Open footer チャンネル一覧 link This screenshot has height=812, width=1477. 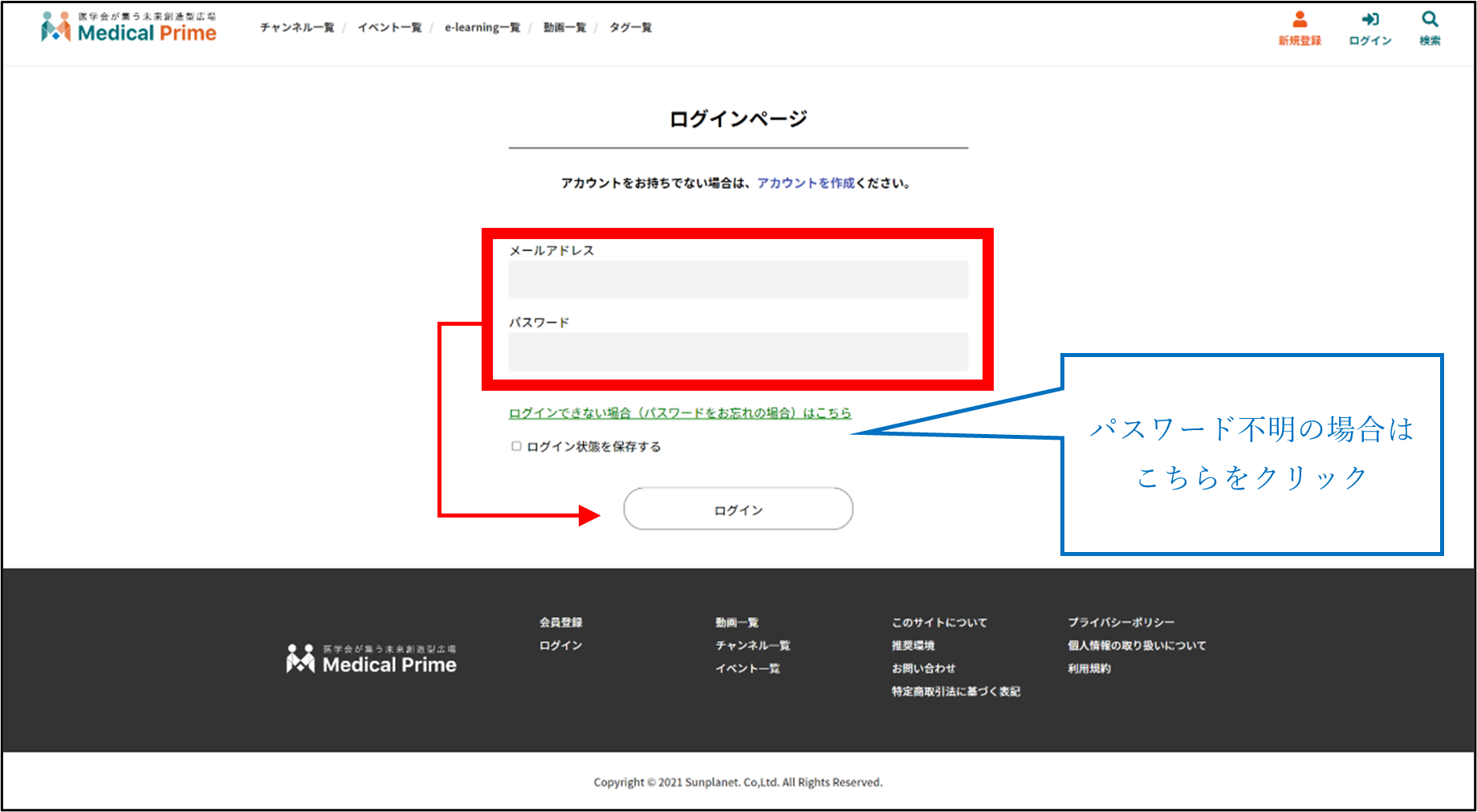point(752,645)
